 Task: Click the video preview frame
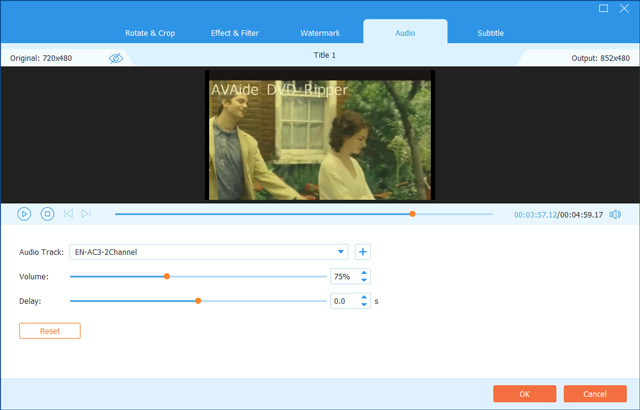click(x=320, y=135)
